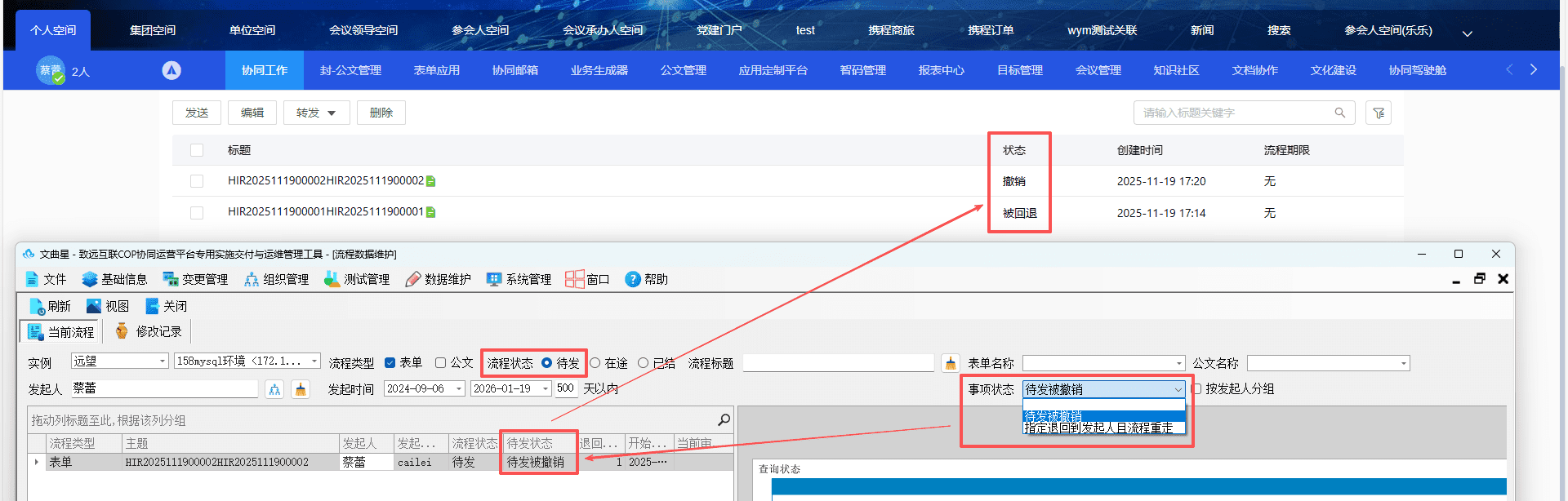Open the 事项状态 combo box
Screen dimensions: 1568x501
coord(1103,389)
